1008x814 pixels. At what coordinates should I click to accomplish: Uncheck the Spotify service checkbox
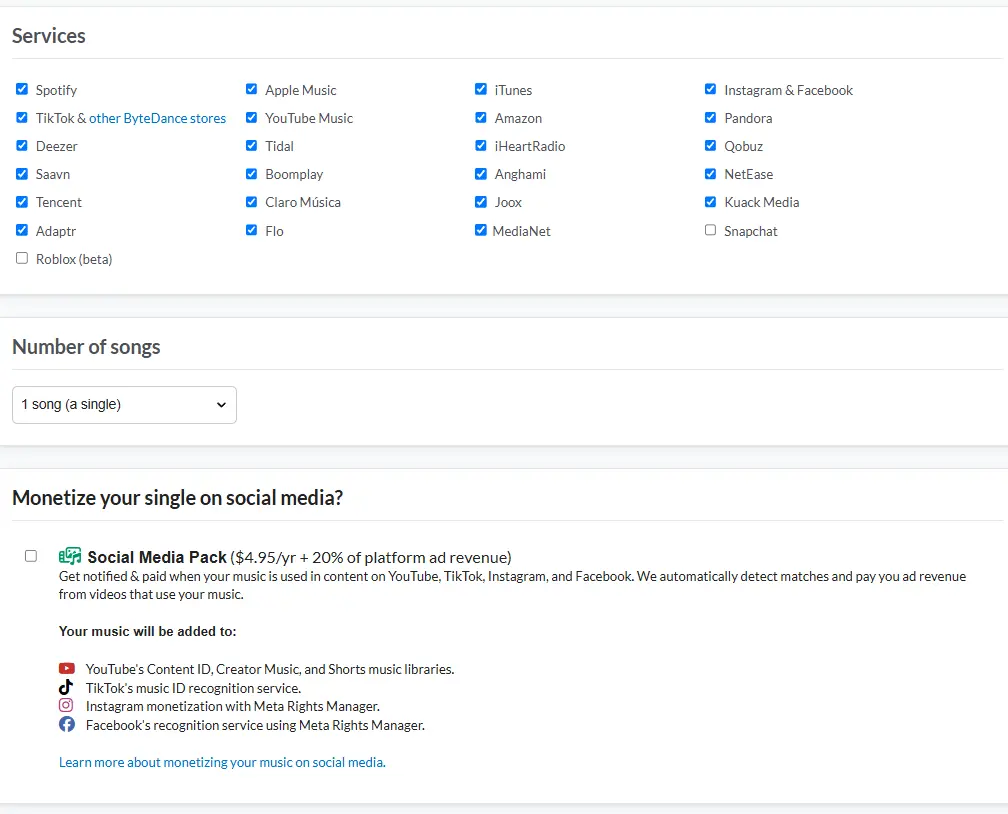click(x=22, y=89)
